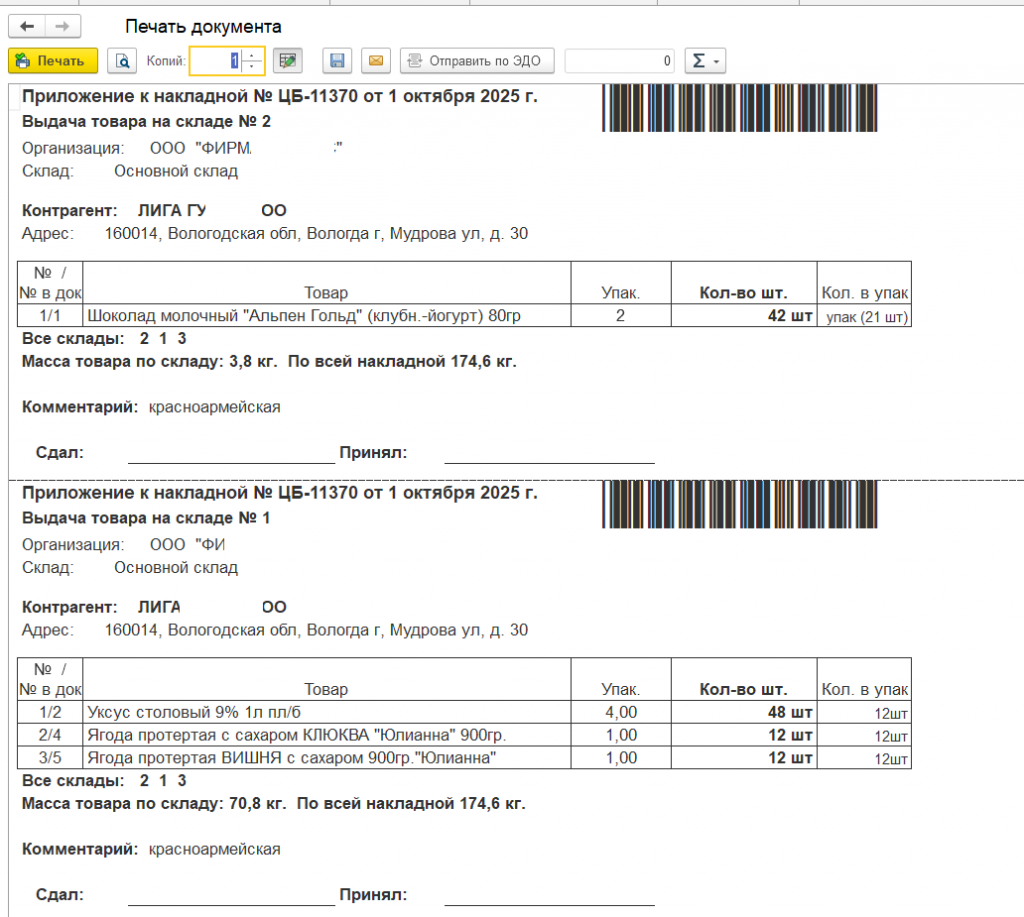Select cell Ягода протертая с сахаром КЛЮКВА

(327, 735)
